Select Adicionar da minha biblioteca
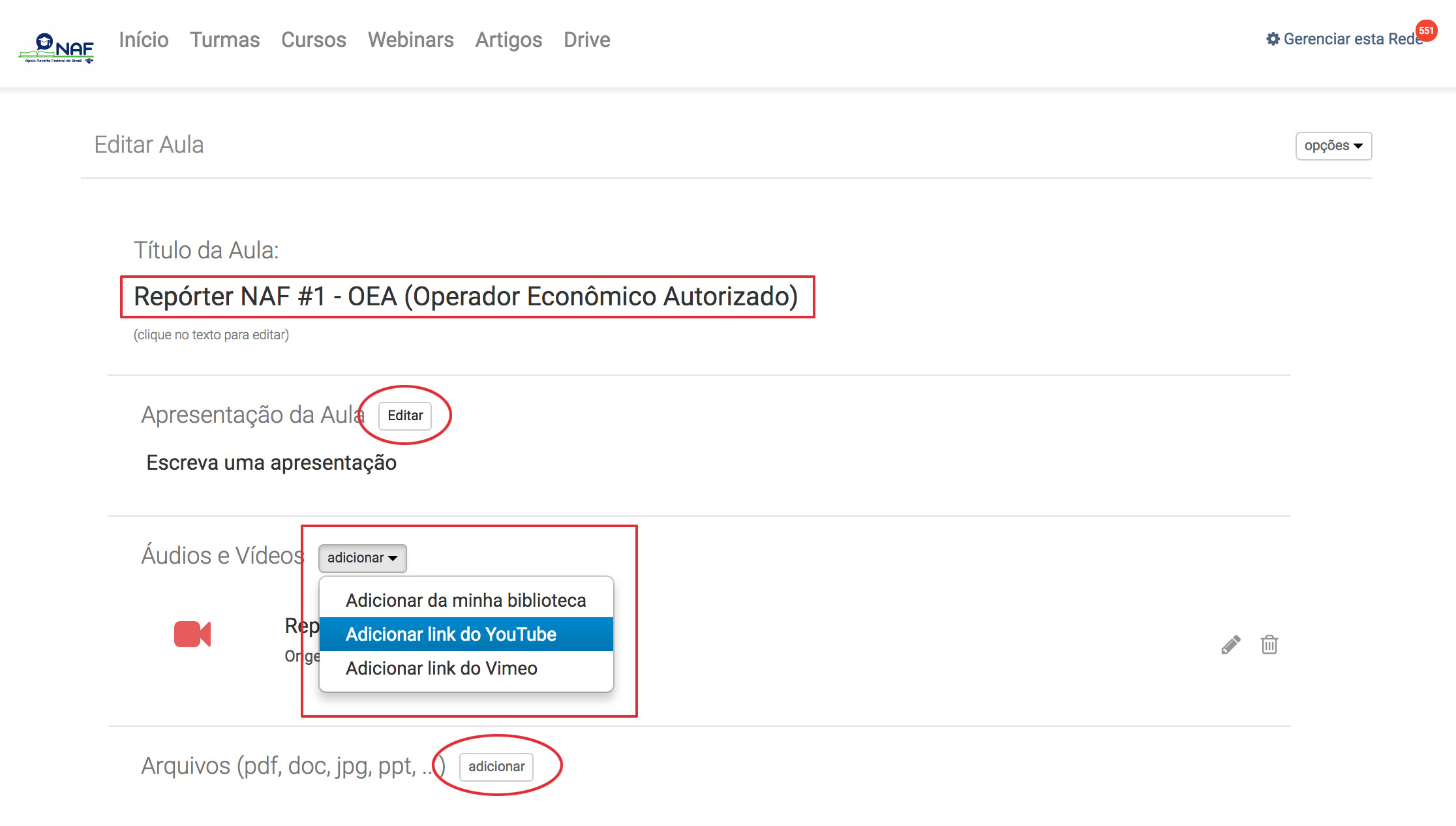This screenshot has height=826, width=1456. 466,600
